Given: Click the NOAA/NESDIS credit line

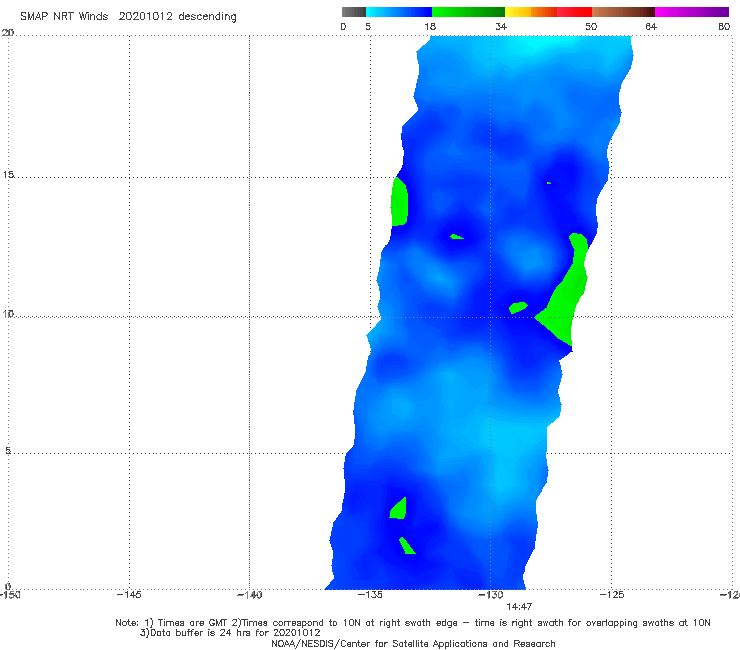Looking at the screenshot, I should click(x=413, y=643).
